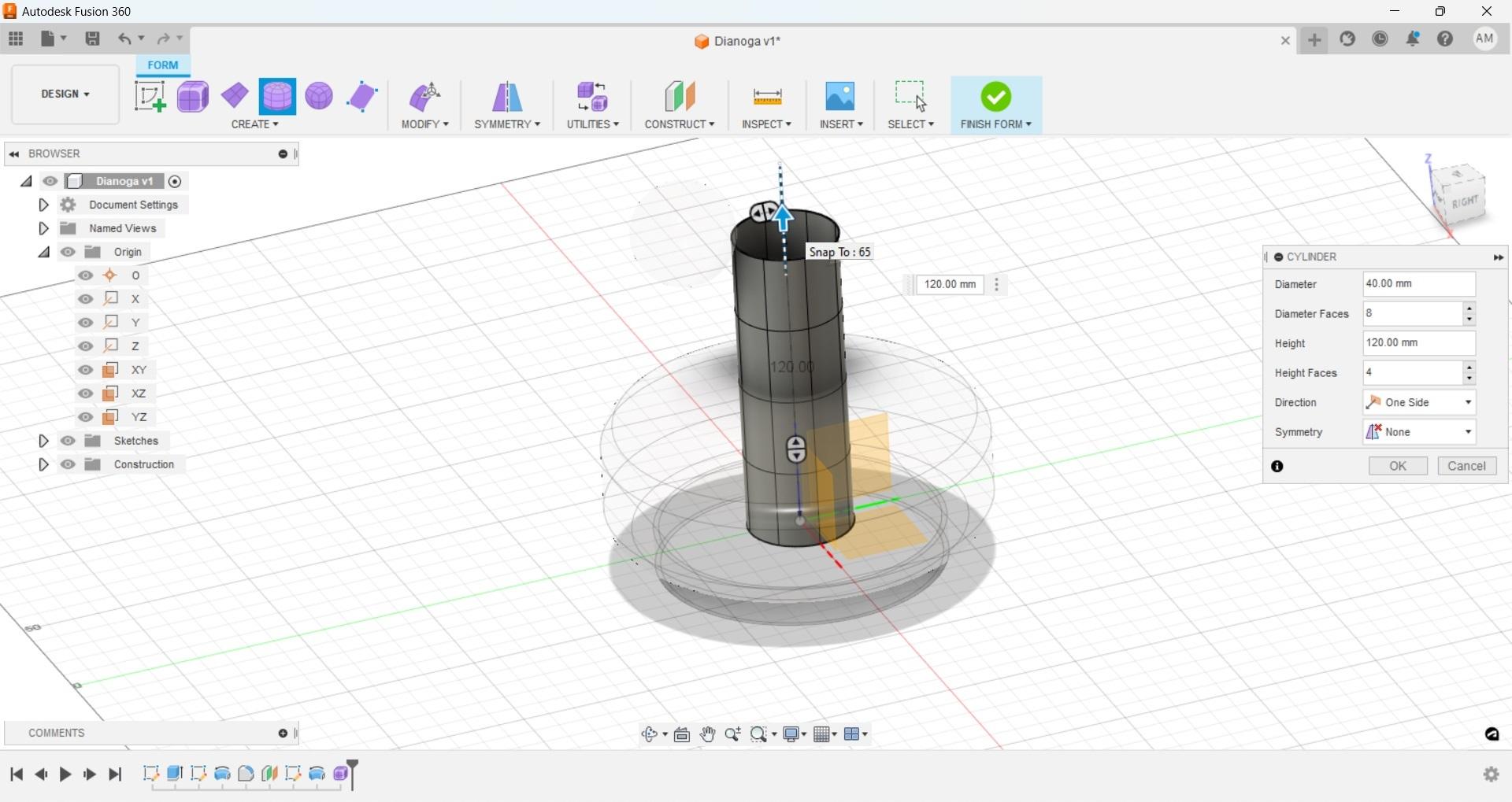1512x802 pixels.
Task: Select the Pan tool in navigation bar
Action: point(707,734)
